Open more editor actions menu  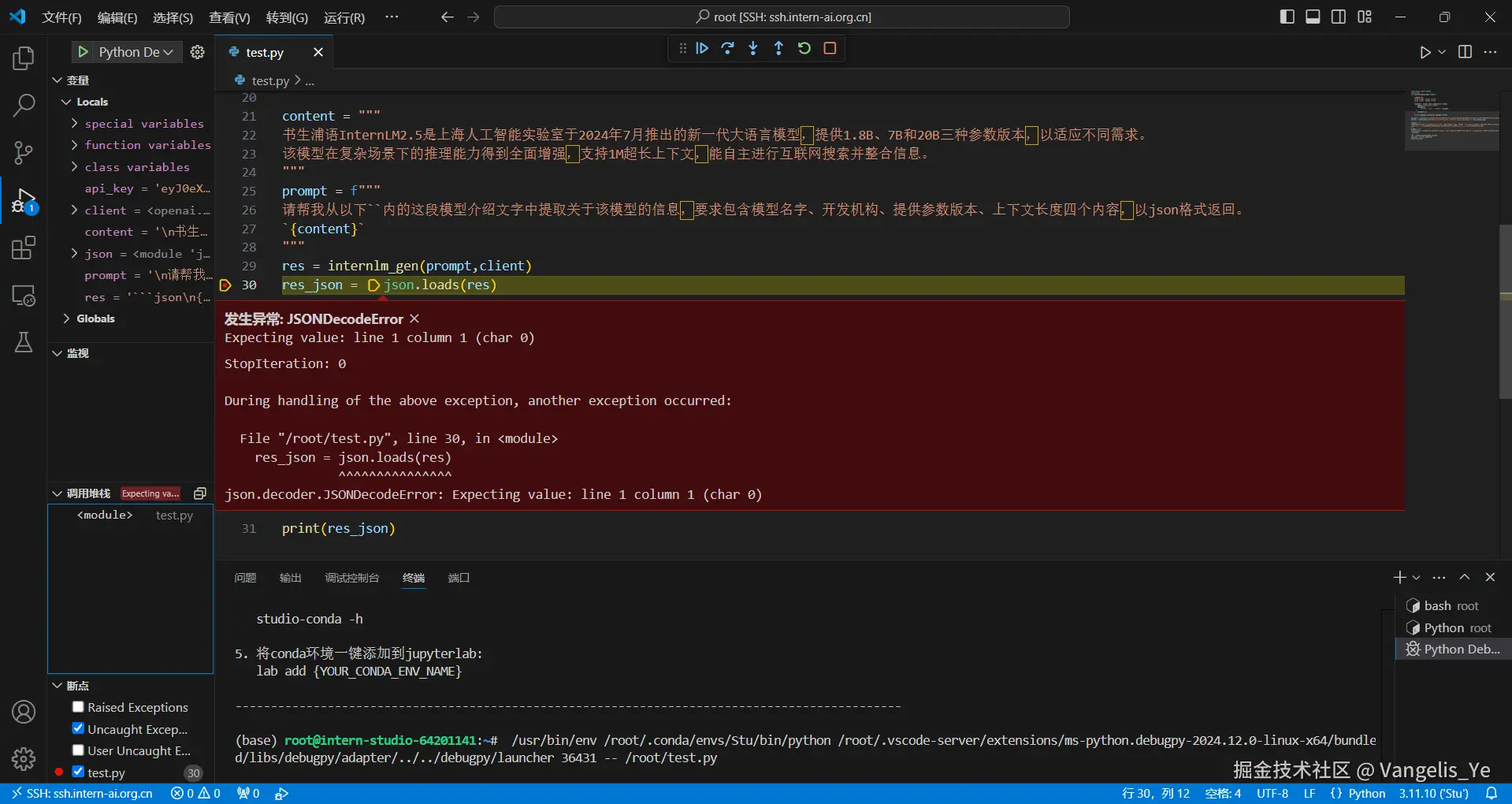point(1490,52)
